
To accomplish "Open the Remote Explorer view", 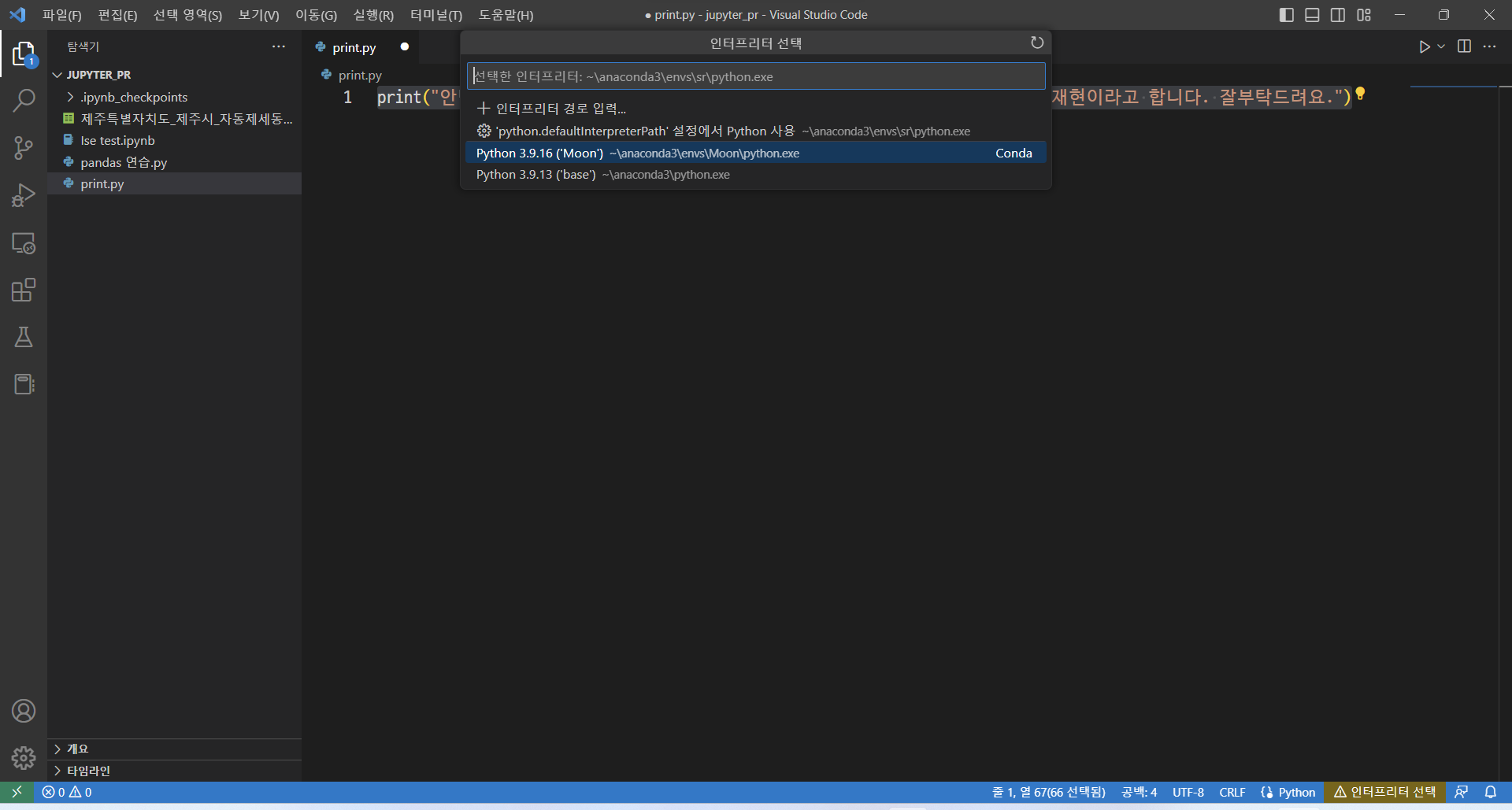I will click(x=24, y=243).
